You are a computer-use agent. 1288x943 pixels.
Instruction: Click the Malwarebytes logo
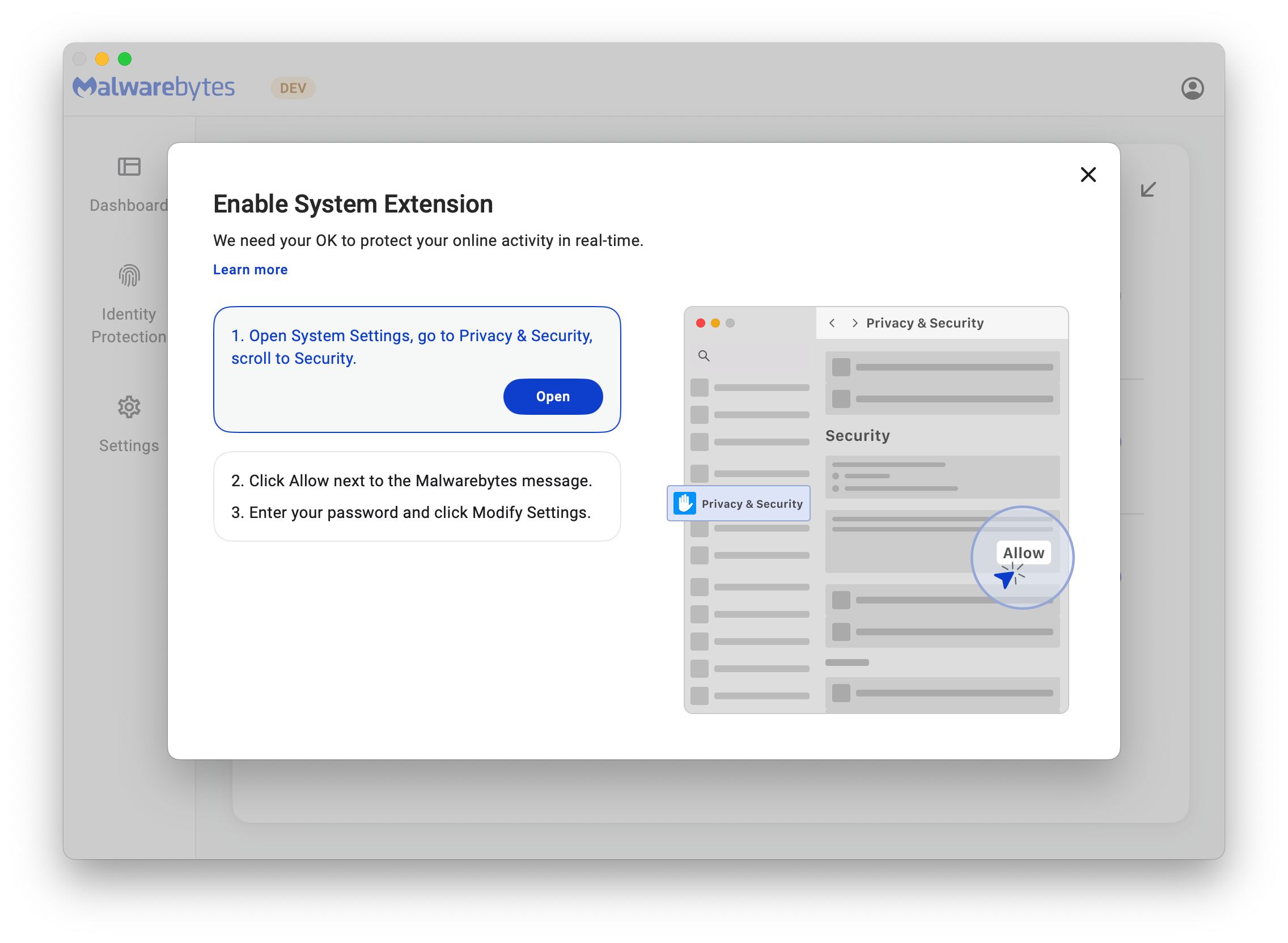coord(154,87)
